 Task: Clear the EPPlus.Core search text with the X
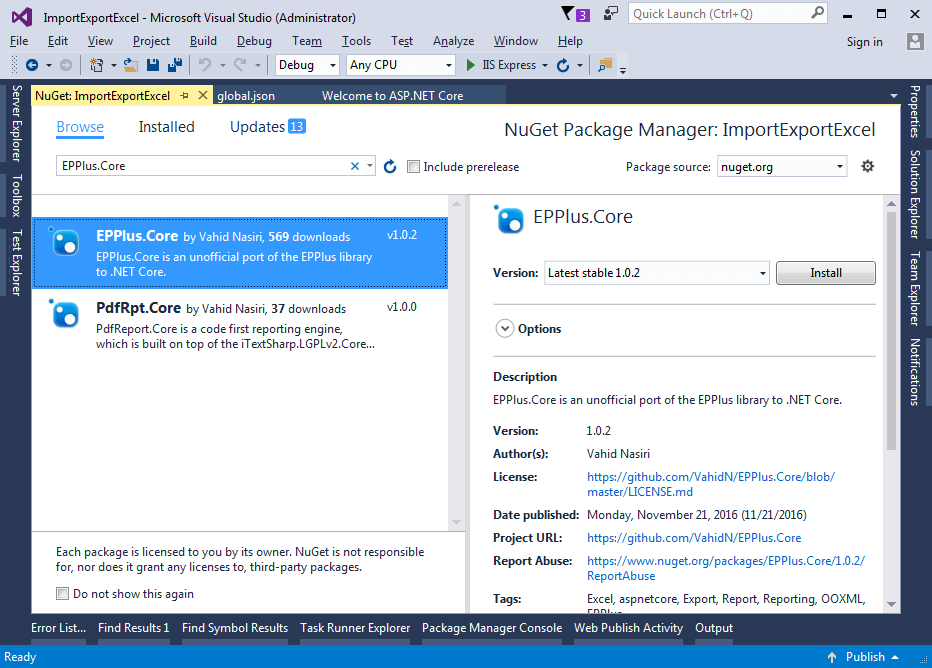[354, 166]
